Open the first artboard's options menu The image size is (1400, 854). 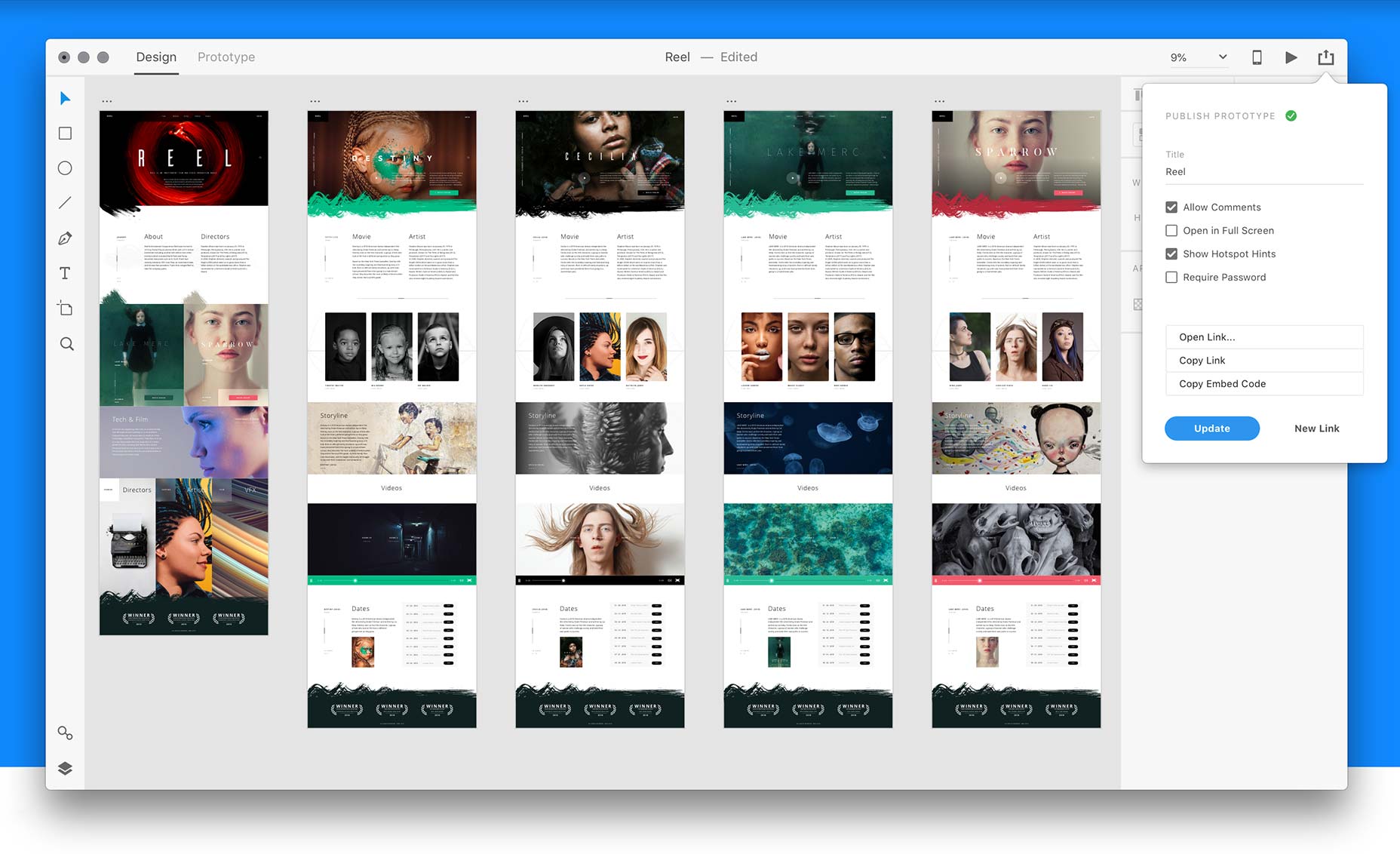click(x=106, y=100)
